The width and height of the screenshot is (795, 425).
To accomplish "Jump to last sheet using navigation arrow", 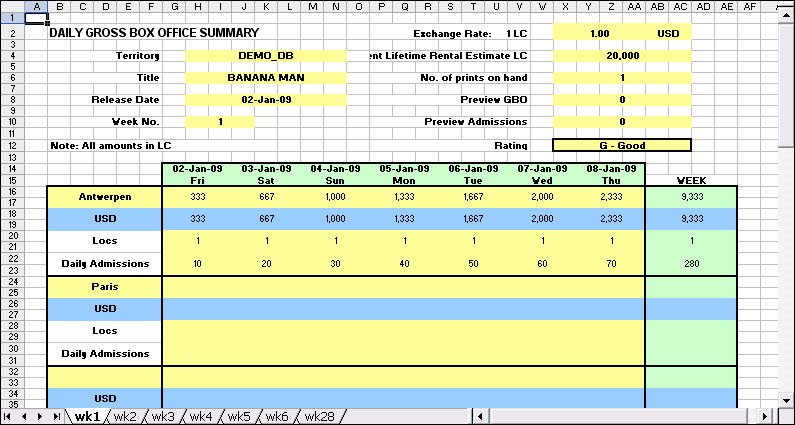I will pos(56,416).
